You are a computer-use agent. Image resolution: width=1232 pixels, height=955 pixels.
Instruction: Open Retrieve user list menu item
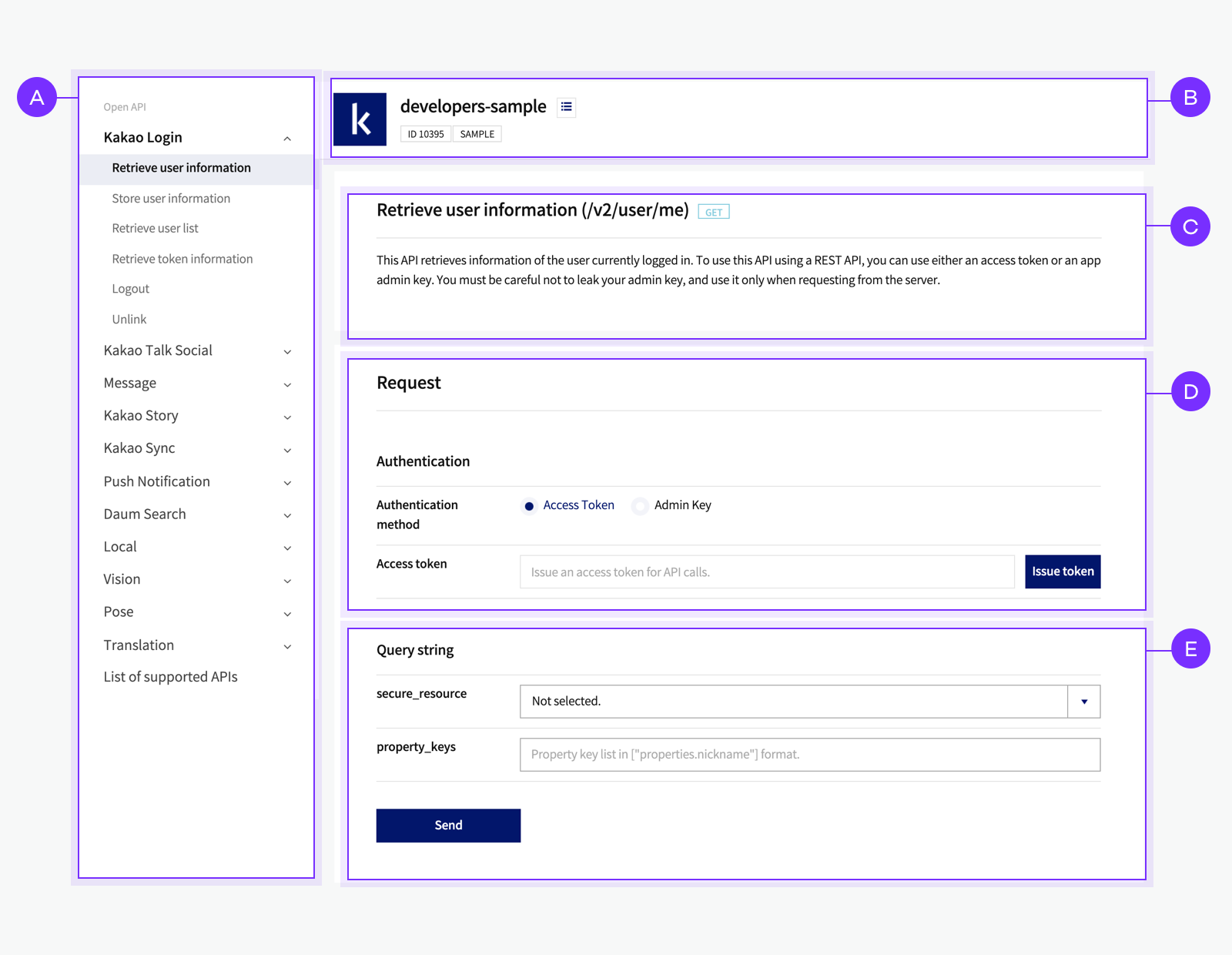click(x=155, y=229)
